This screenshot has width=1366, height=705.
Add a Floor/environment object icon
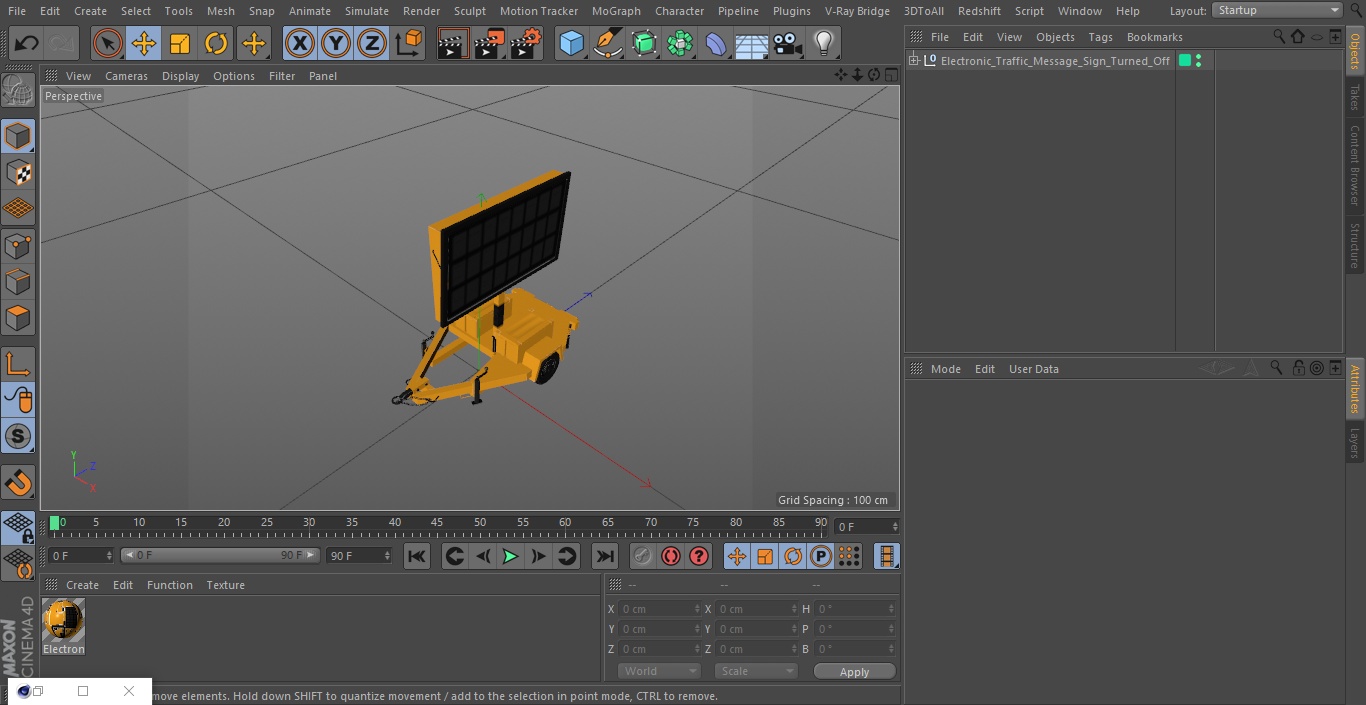click(752, 44)
